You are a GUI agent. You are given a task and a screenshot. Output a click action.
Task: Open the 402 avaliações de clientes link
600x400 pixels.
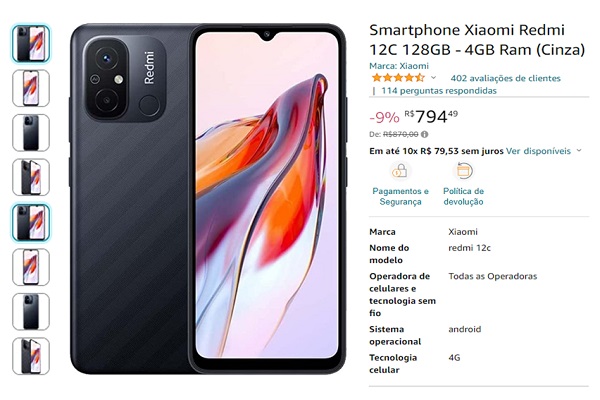coord(505,78)
